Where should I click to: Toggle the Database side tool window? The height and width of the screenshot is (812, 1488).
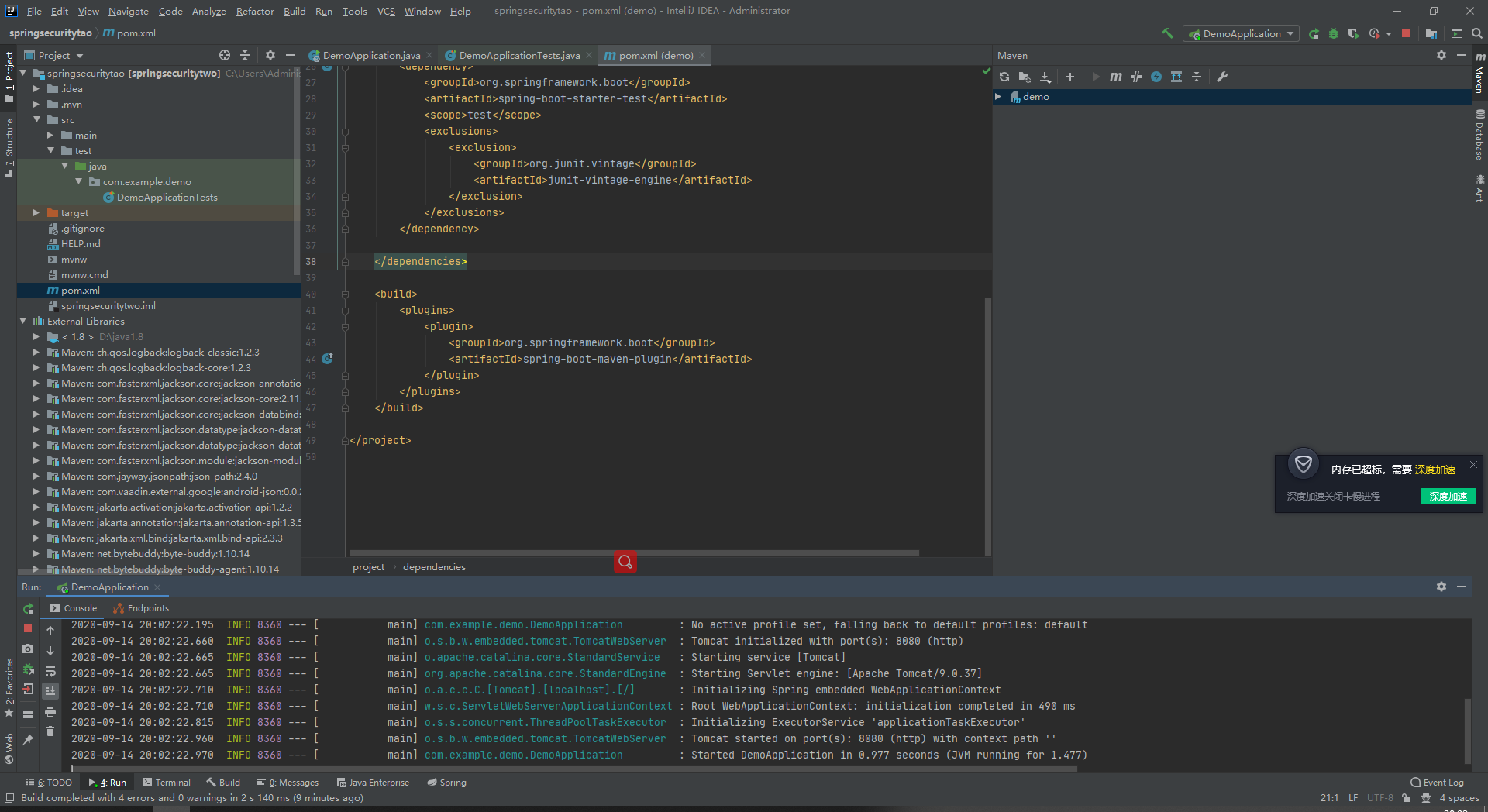pos(1479,134)
